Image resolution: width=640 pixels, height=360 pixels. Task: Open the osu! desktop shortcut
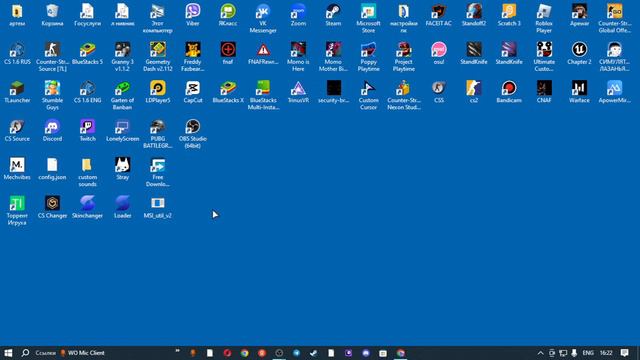tap(438, 53)
